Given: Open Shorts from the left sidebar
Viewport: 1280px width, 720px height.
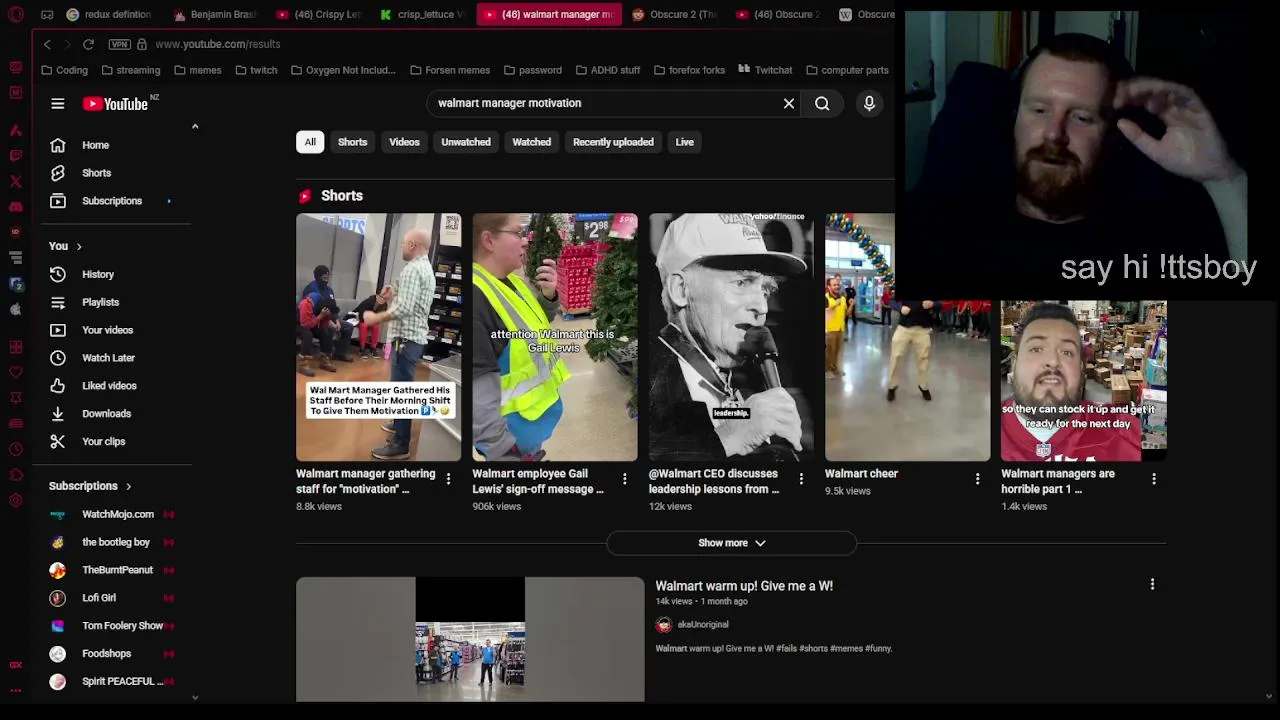Looking at the screenshot, I should click(x=96, y=173).
